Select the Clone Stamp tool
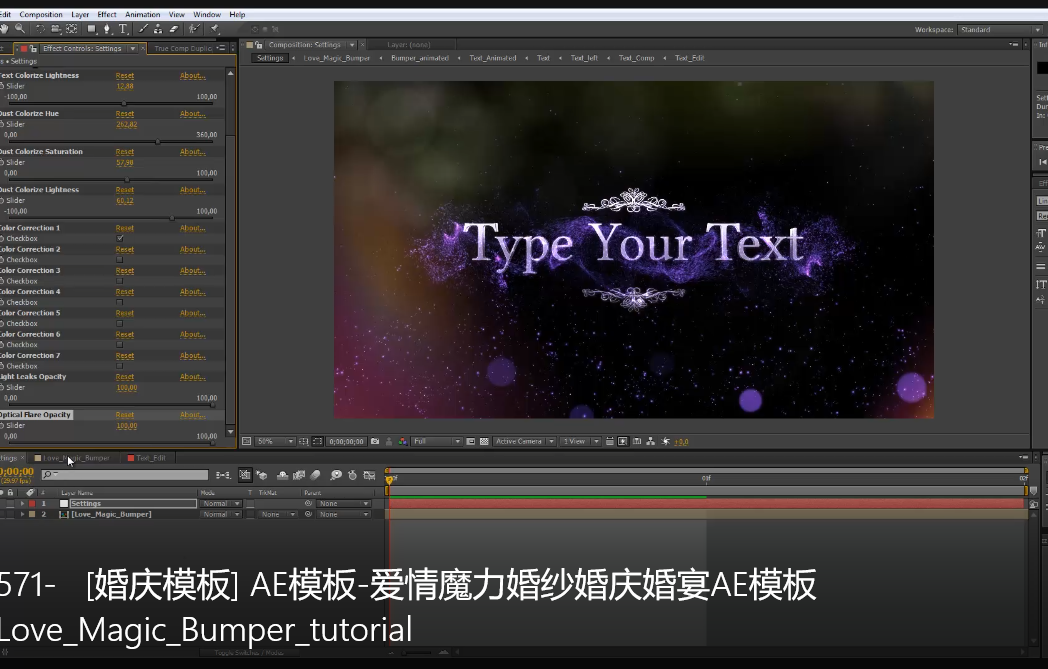1048x669 pixels. (x=158, y=29)
